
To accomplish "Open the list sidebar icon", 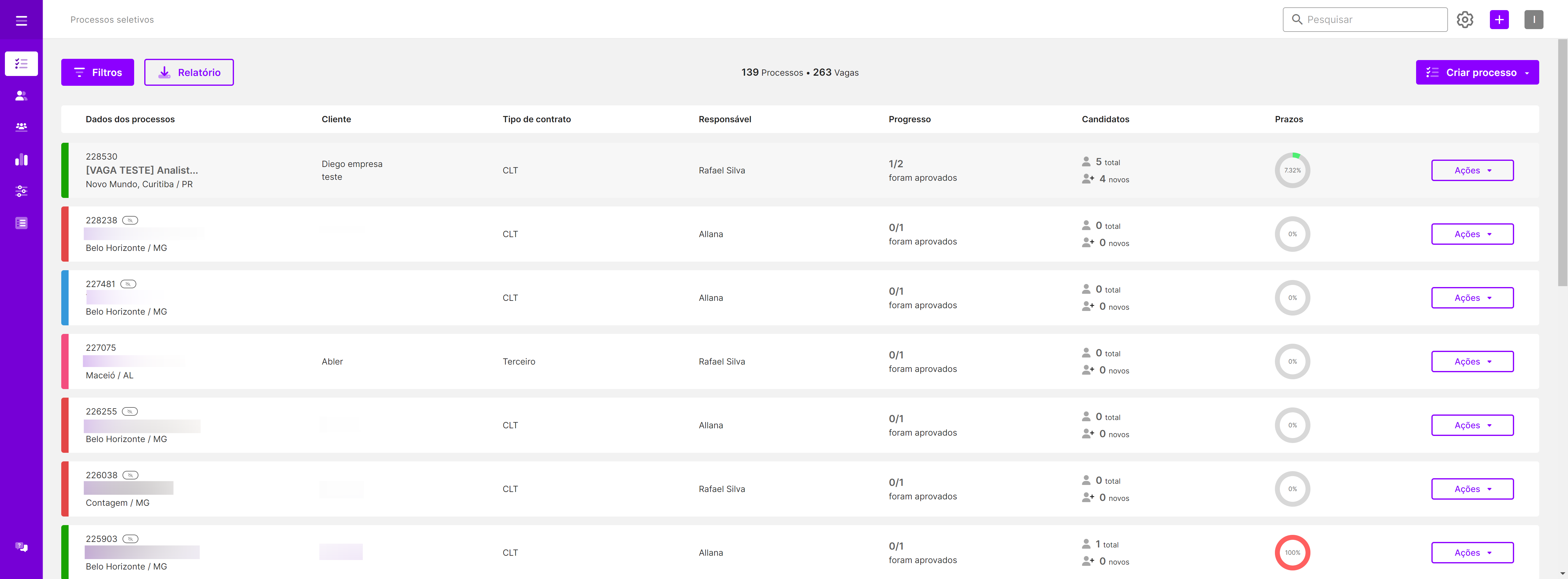I will coord(21,223).
